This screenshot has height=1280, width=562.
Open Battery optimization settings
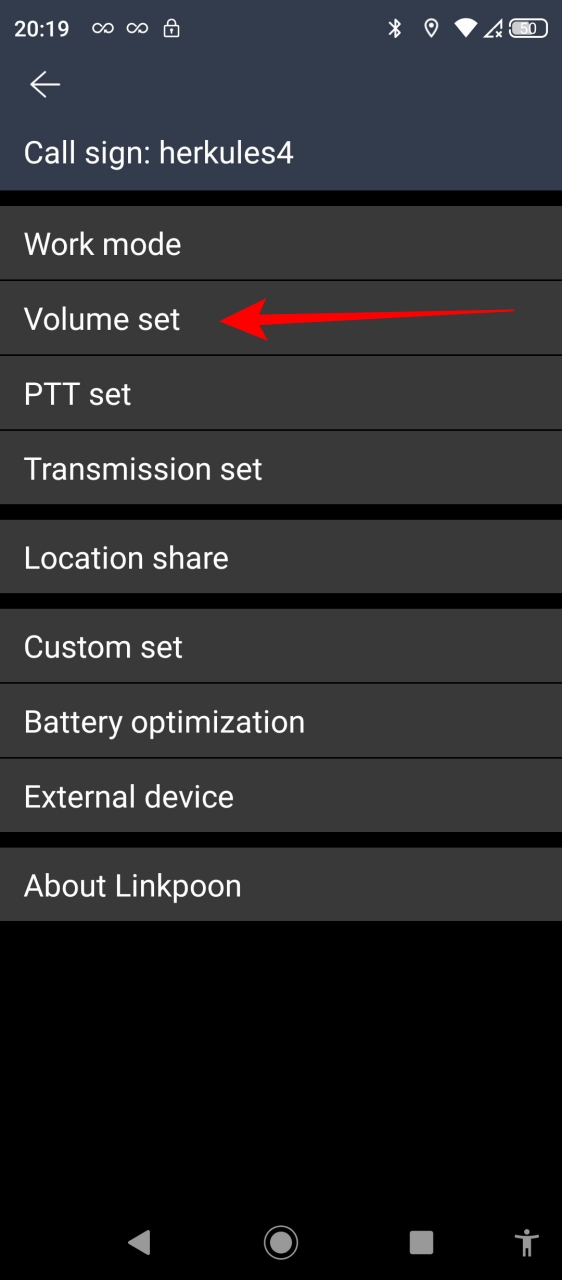(281, 721)
